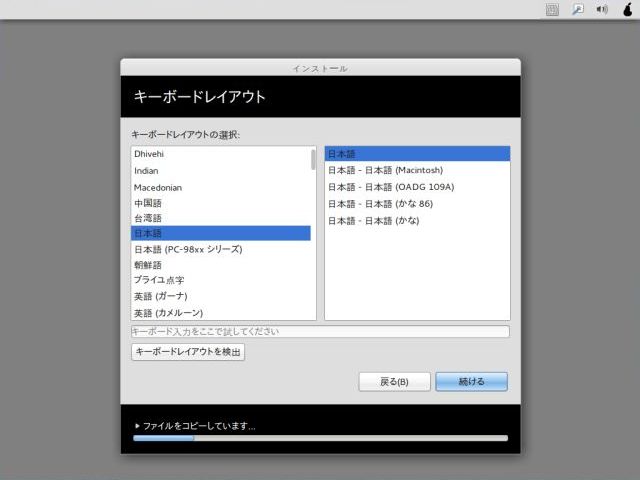Select Indian keyboard layout

coord(147,170)
